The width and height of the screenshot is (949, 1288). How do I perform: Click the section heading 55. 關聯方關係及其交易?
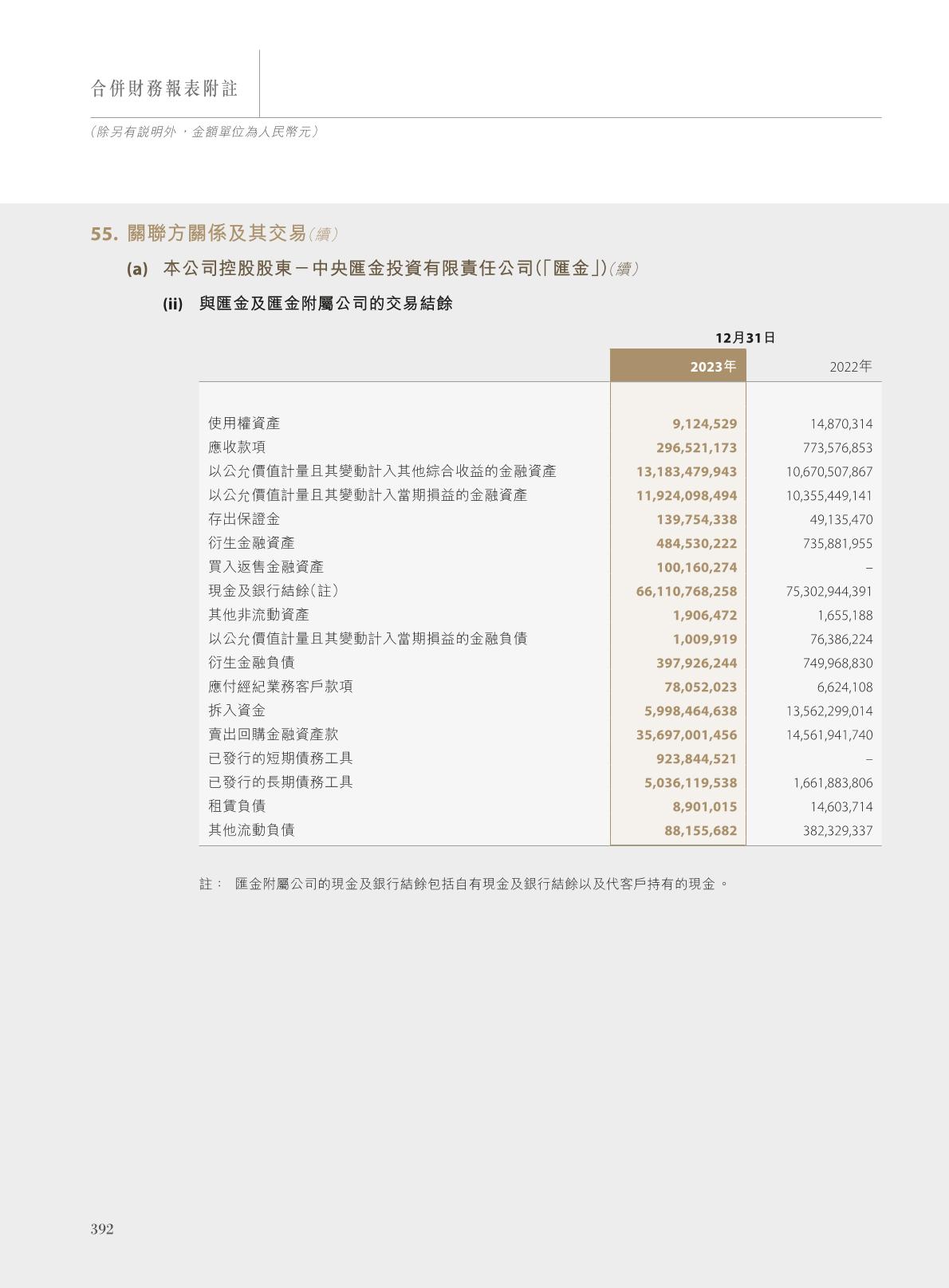tap(215, 234)
